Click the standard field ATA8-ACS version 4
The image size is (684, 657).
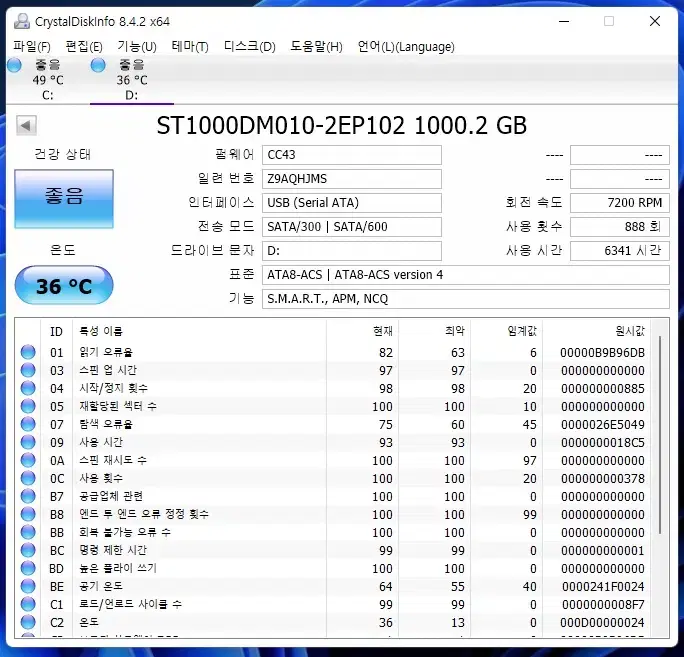point(465,275)
